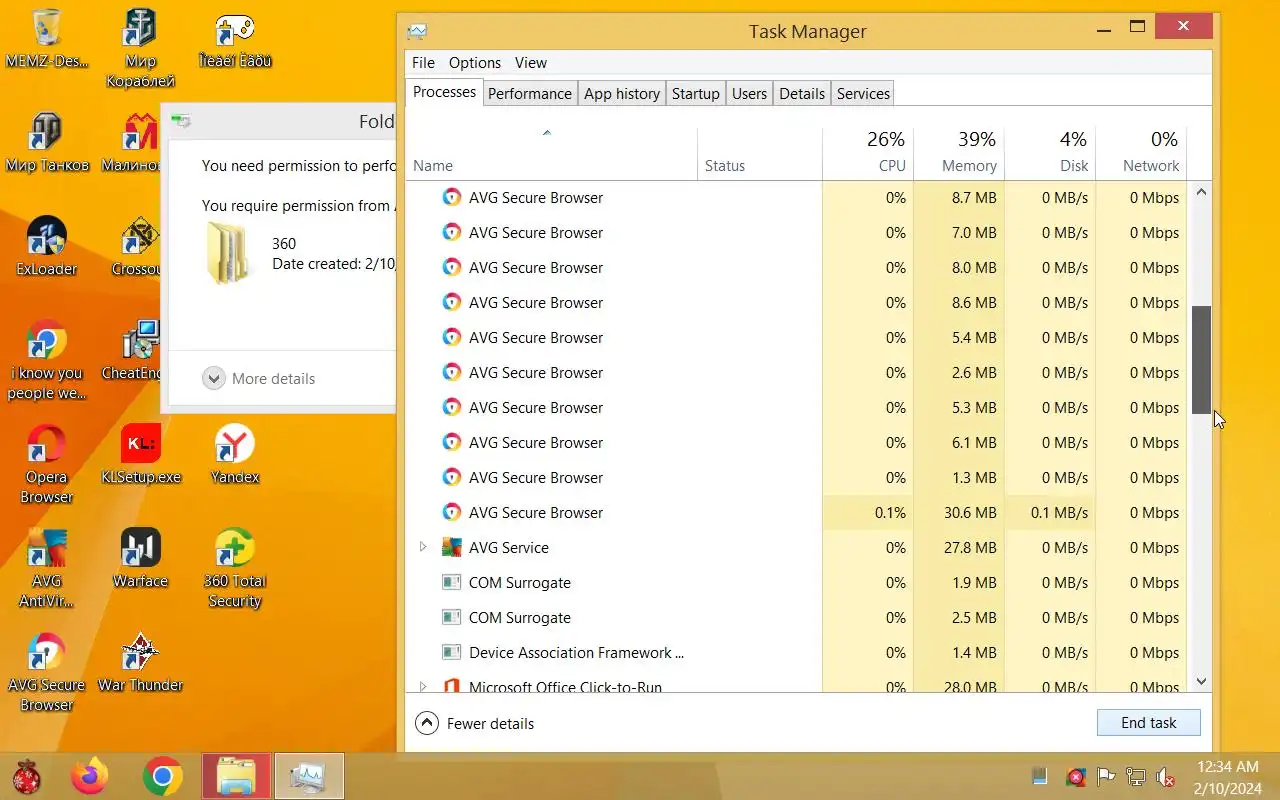This screenshot has height=800, width=1280.
Task: Switch to the Startup tab
Action: [696, 93]
